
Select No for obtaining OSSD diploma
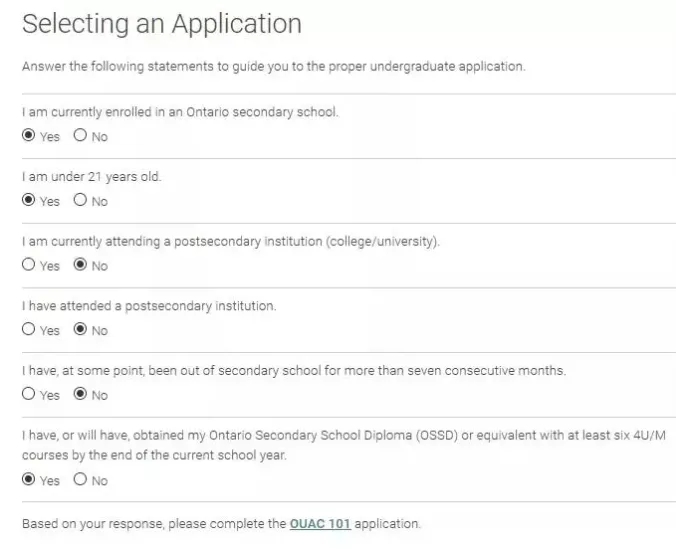(x=80, y=479)
